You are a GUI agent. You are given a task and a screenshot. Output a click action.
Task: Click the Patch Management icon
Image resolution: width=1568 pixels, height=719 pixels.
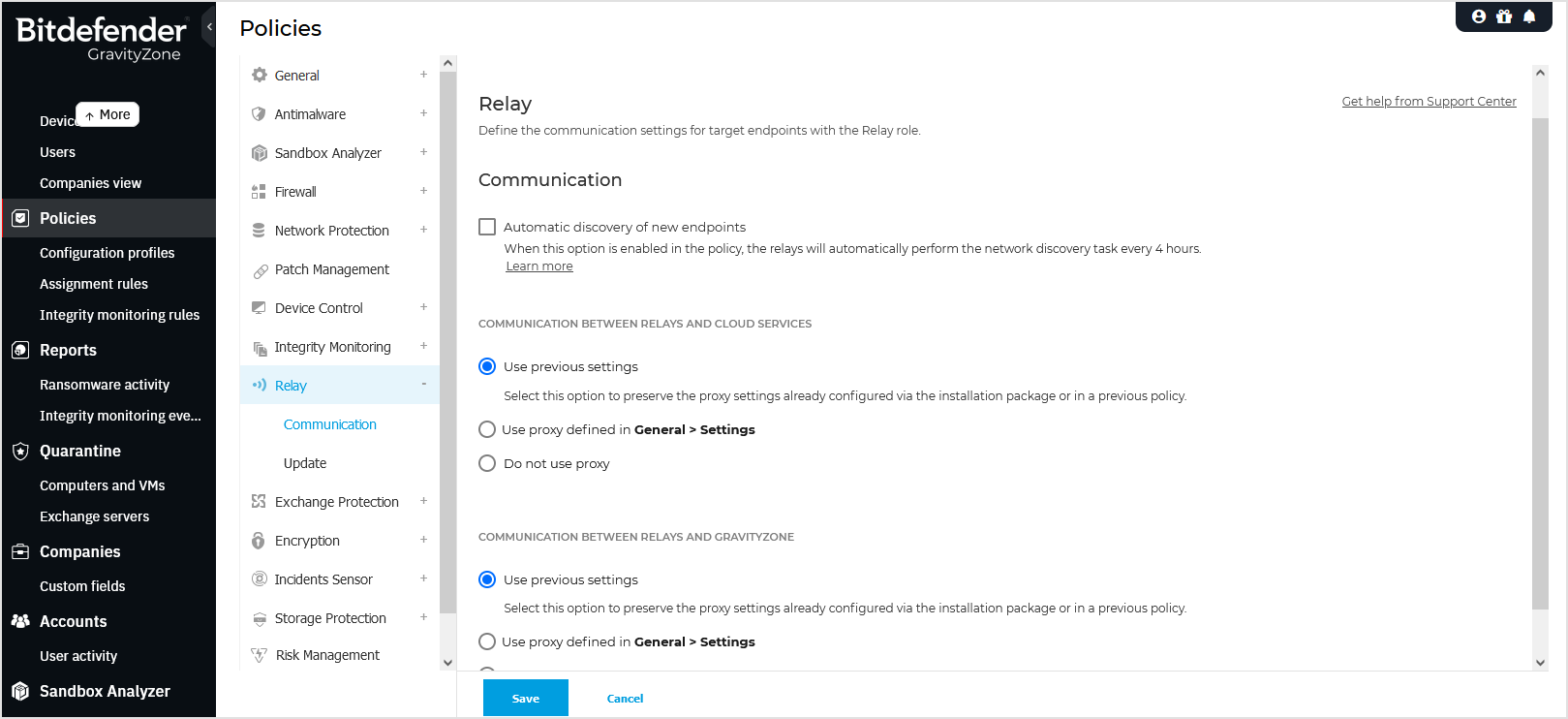coord(260,270)
